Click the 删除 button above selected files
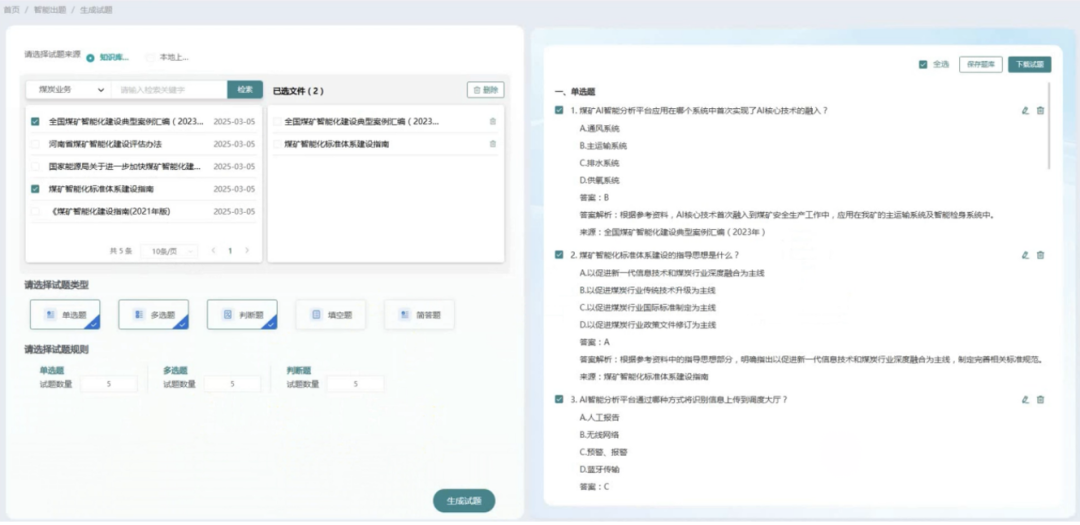This screenshot has height=525, width=1080. [x=486, y=90]
